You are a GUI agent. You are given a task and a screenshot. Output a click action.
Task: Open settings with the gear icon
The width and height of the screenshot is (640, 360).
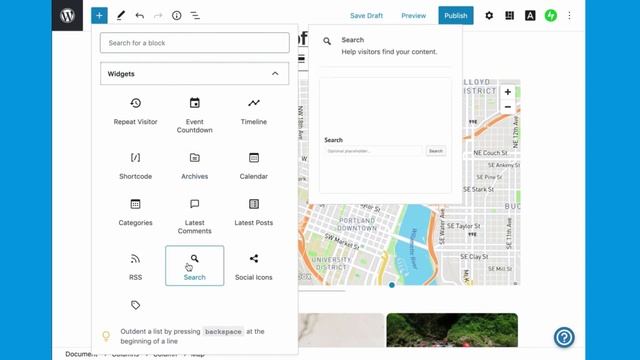point(489,16)
